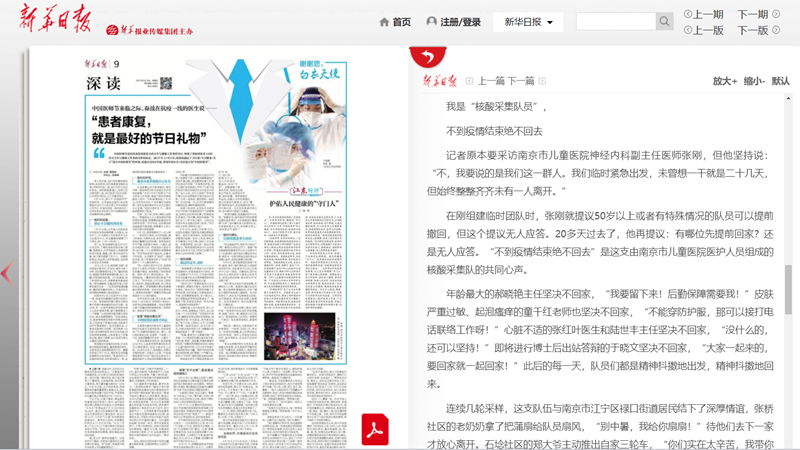800x450 pixels.
Task: Select the 护佑人民健康的"守门人" article
Action: click(304, 204)
